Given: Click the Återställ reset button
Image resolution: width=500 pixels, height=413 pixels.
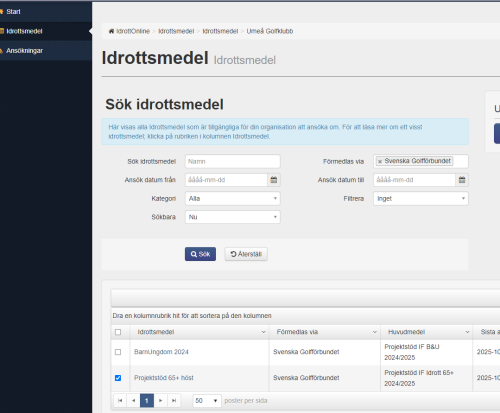Looking at the screenshot, I should 246,254.
